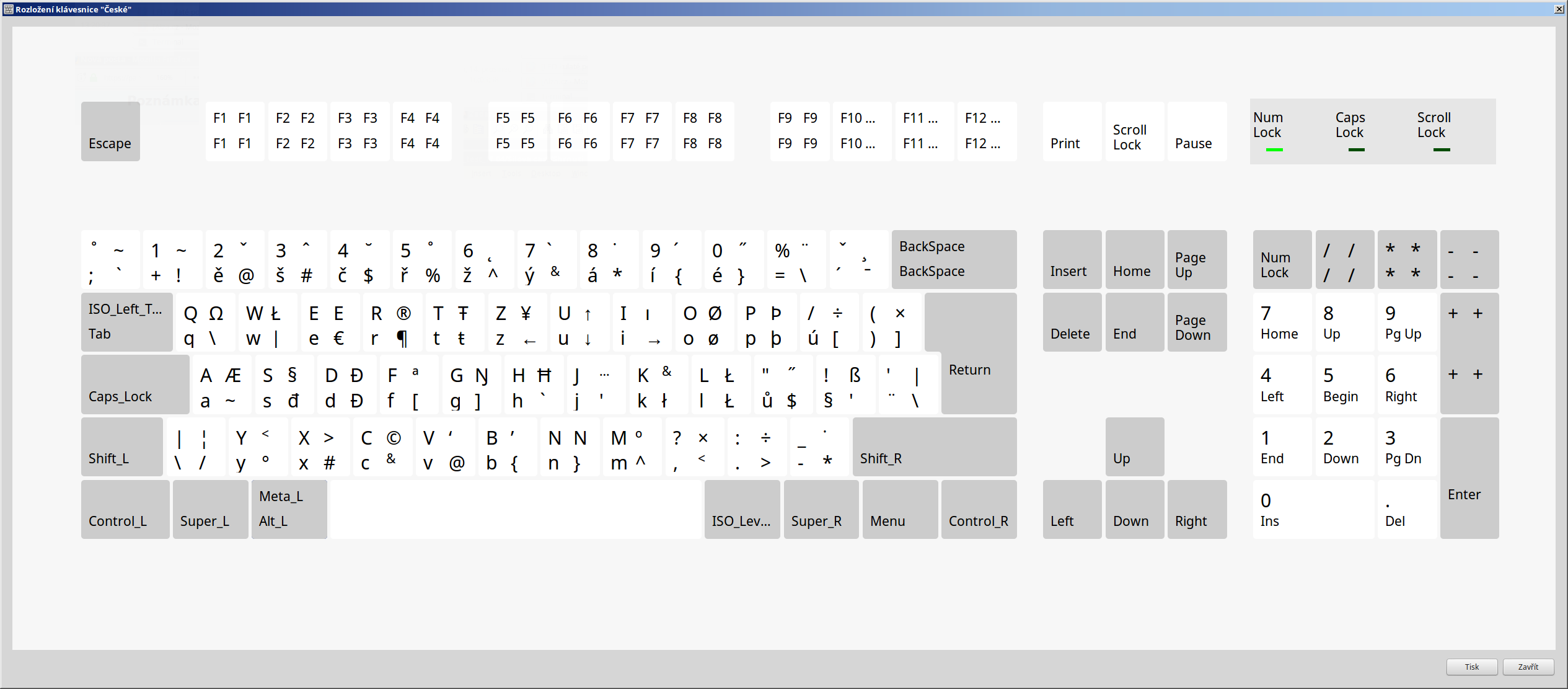Click the E key with euro sign
Screen dimensions: 1568x689
click(x=329, y=322)
